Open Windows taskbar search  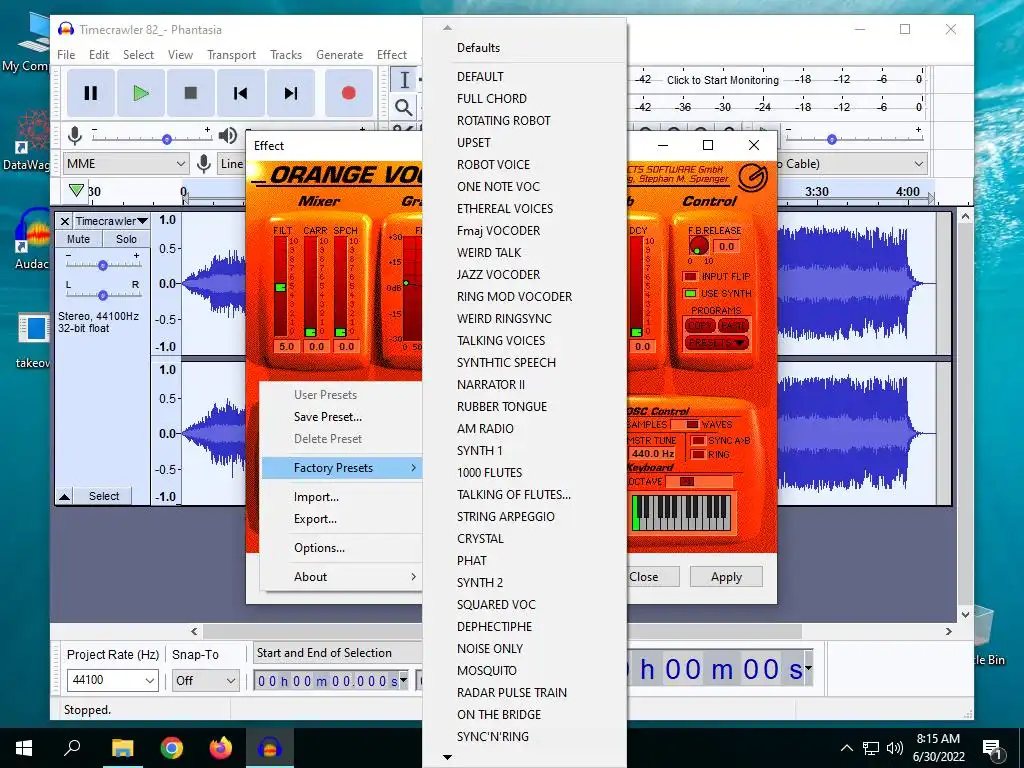click(x=72, y=748)
